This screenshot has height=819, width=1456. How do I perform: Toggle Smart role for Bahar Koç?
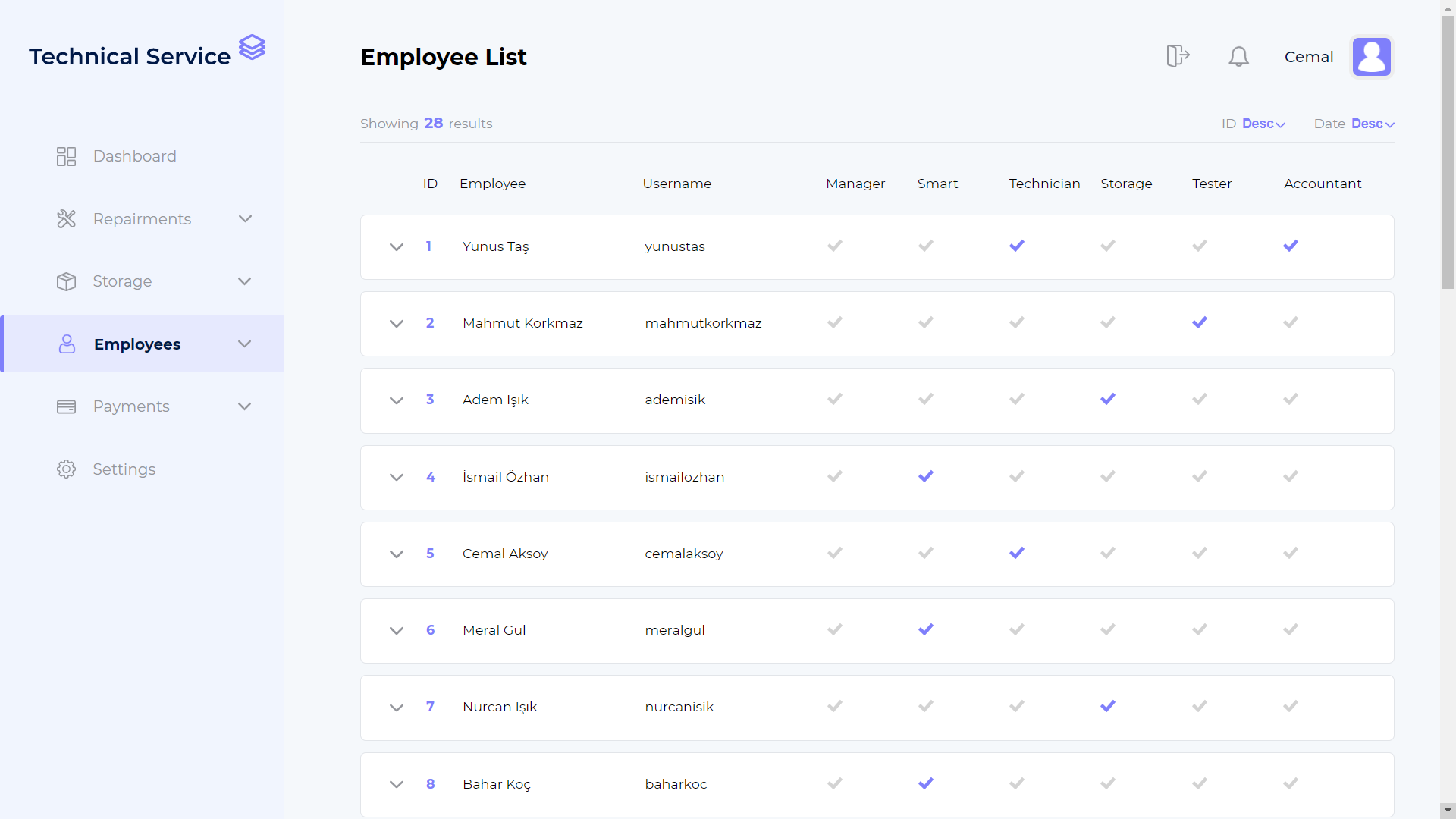click(x=926, y=783)
